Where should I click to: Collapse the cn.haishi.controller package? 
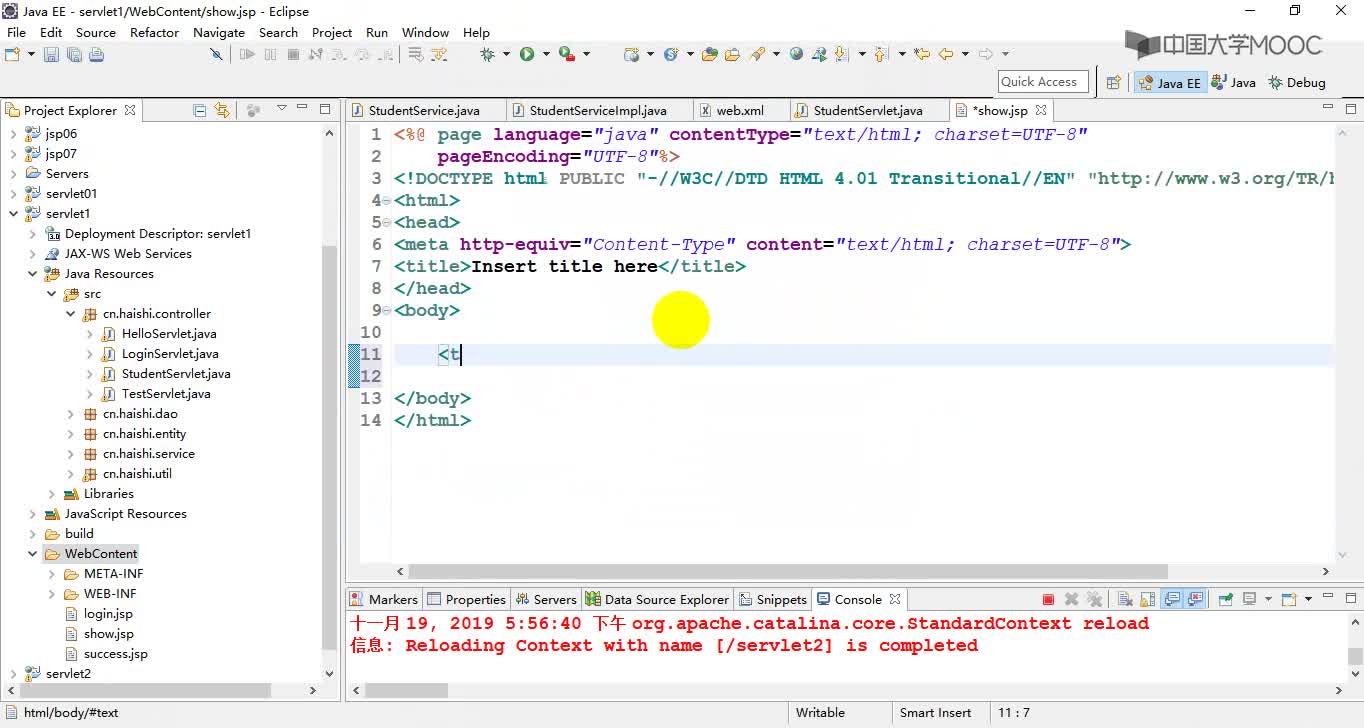click(x=70, y=314)
